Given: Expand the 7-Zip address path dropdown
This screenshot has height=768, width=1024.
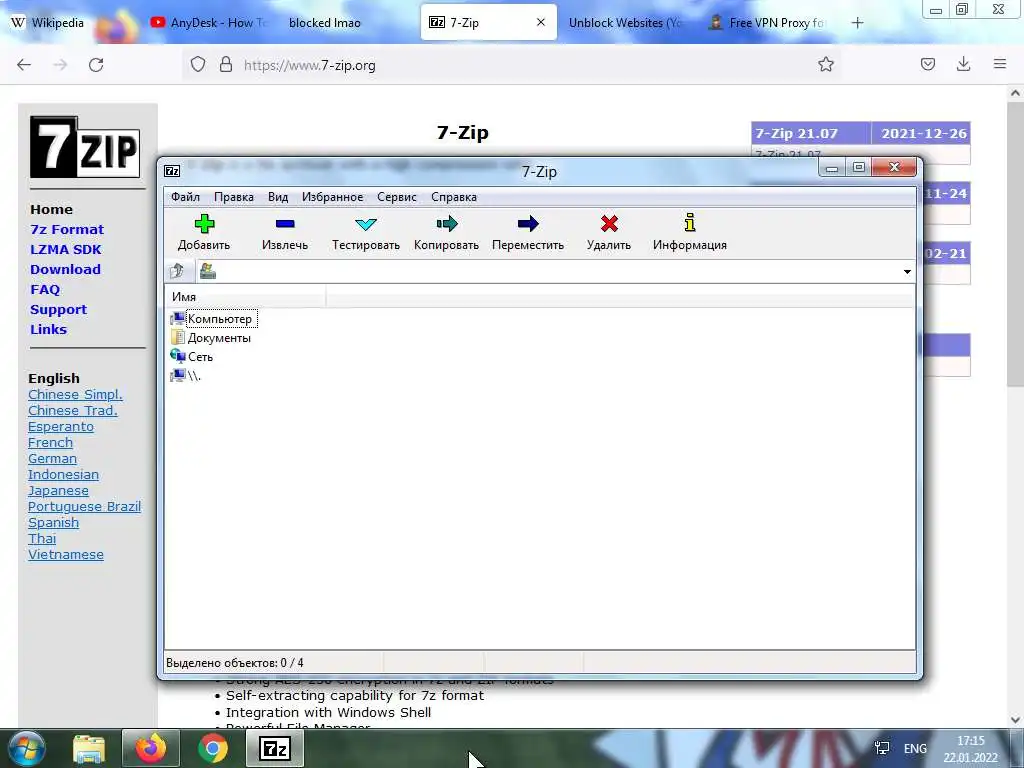Looking at the screenshot, I should (907, 272).
